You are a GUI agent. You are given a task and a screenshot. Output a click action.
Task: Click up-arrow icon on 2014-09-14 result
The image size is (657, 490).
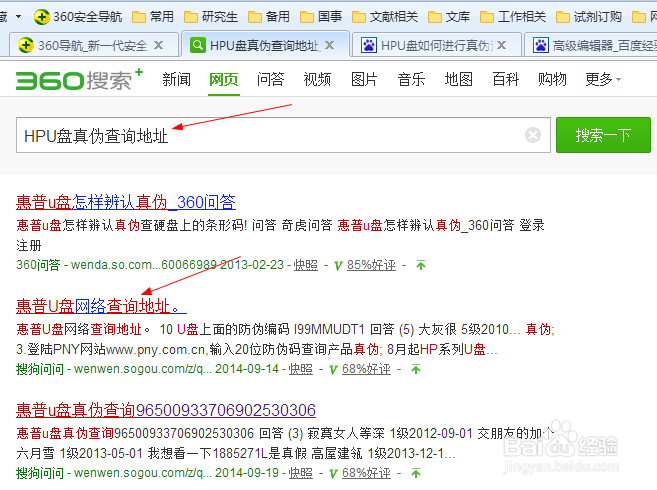pyautogui.click(x=416, y=369)
